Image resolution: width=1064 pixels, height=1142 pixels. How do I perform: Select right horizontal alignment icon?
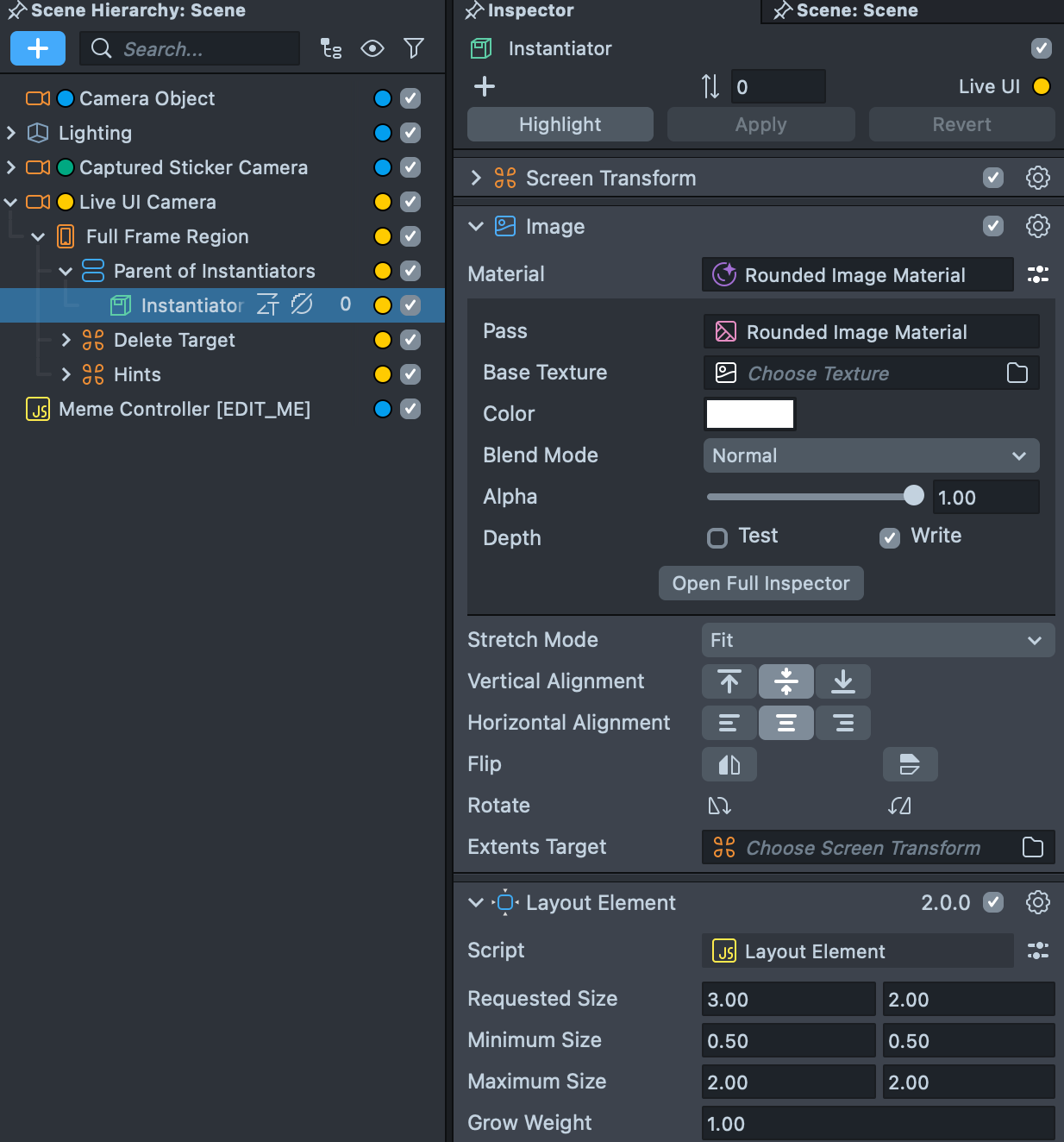click(843, 723)
